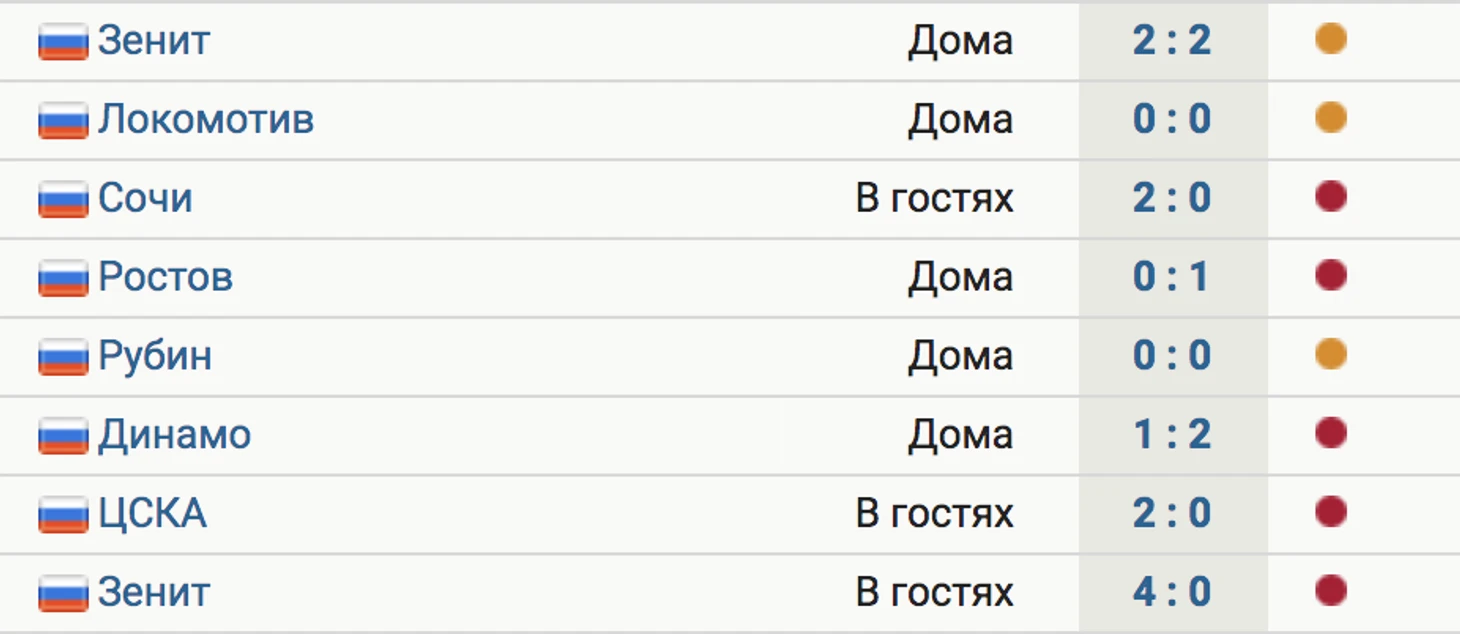Click the flag icon beside Локомотив
The image size is (1460, 634).
coord(63,122)
